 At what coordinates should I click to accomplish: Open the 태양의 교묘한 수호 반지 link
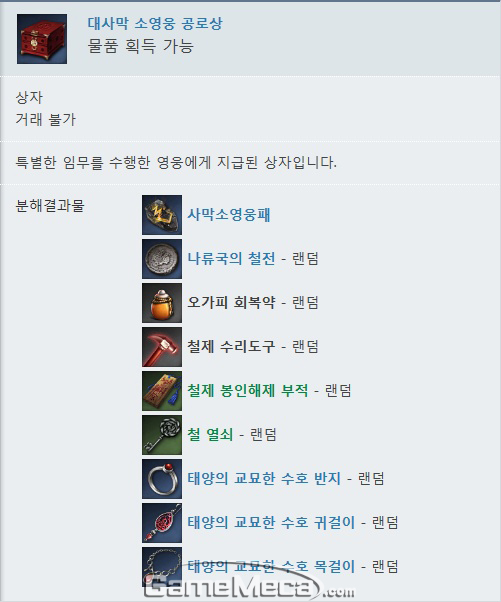click(264, 478)
